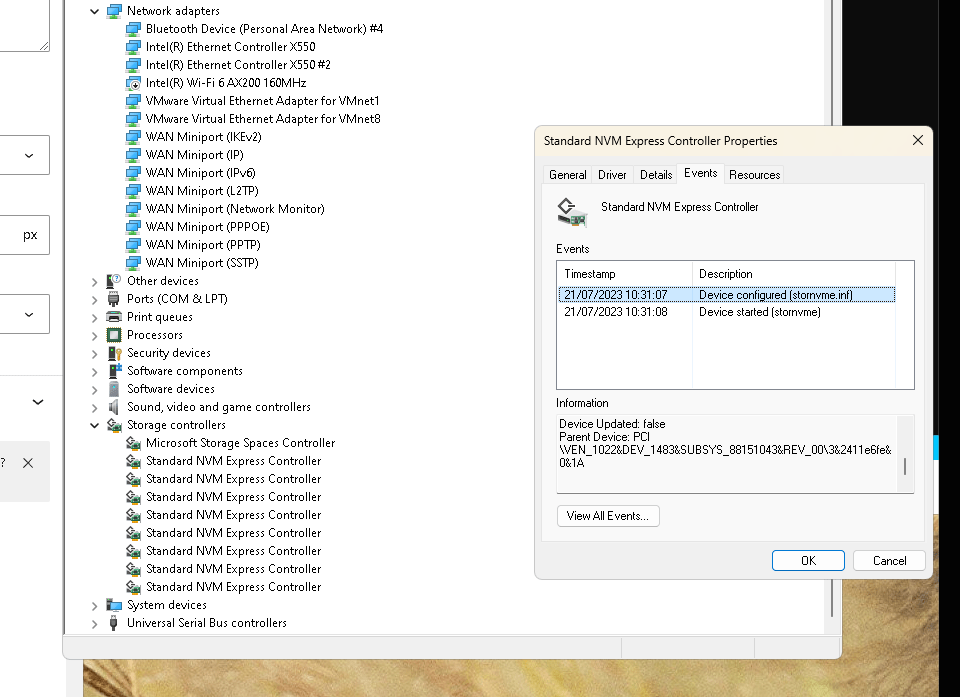Click the Information box scrollbar thumb
The height and width of the screenshot is (697, 960).
pyautogui.click(x=905, y=466)
